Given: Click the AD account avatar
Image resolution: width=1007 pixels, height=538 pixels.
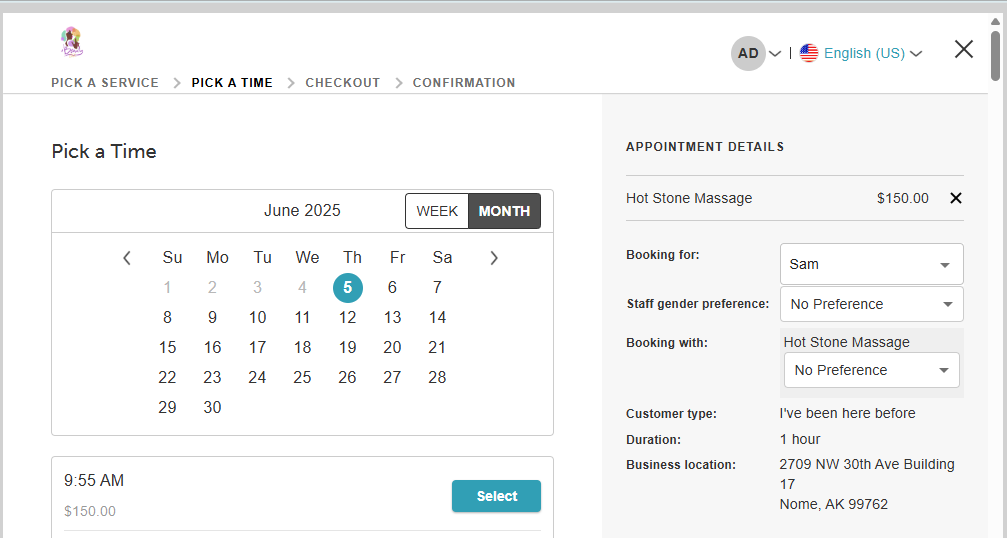Looking at the screenshot, I should pyautogui.click(x=748, y=53).
